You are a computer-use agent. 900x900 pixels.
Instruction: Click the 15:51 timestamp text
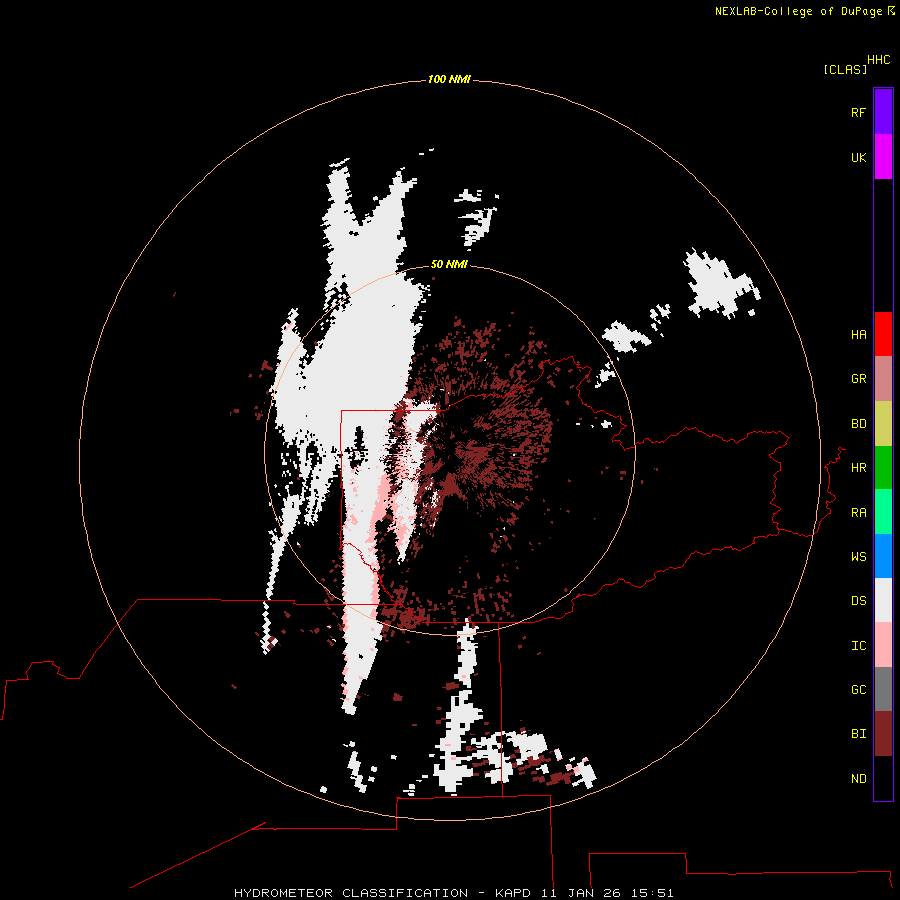[x=652, y=893]
